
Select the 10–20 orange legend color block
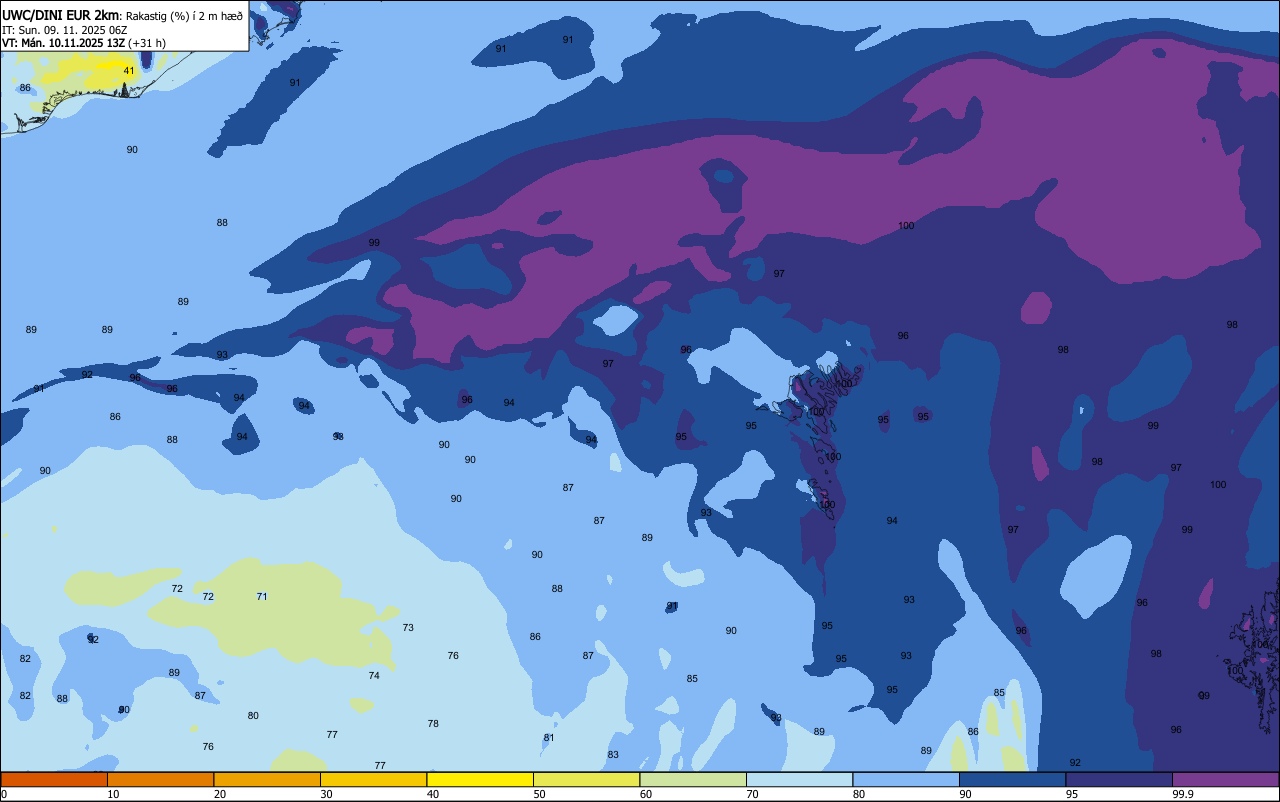click(160, 779)
